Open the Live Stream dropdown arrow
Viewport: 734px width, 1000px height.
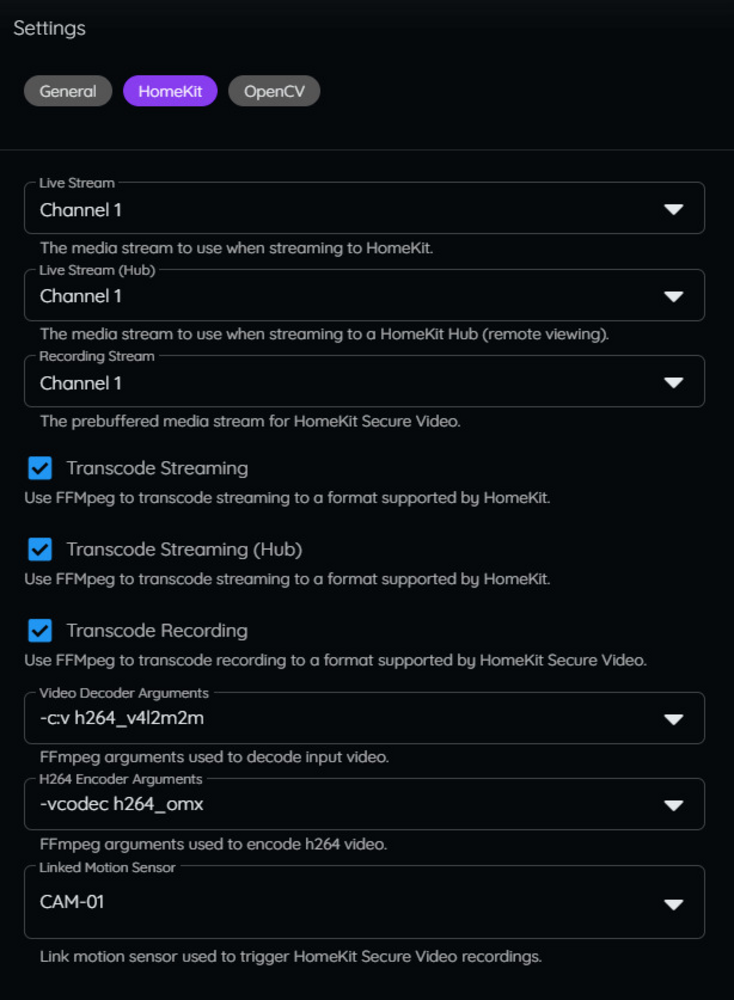click(673, 209)
